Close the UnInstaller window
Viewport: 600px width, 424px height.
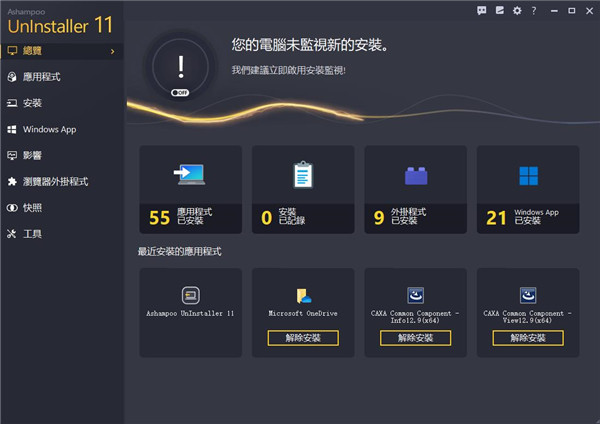pyautogui.click(x=589, y=11)
